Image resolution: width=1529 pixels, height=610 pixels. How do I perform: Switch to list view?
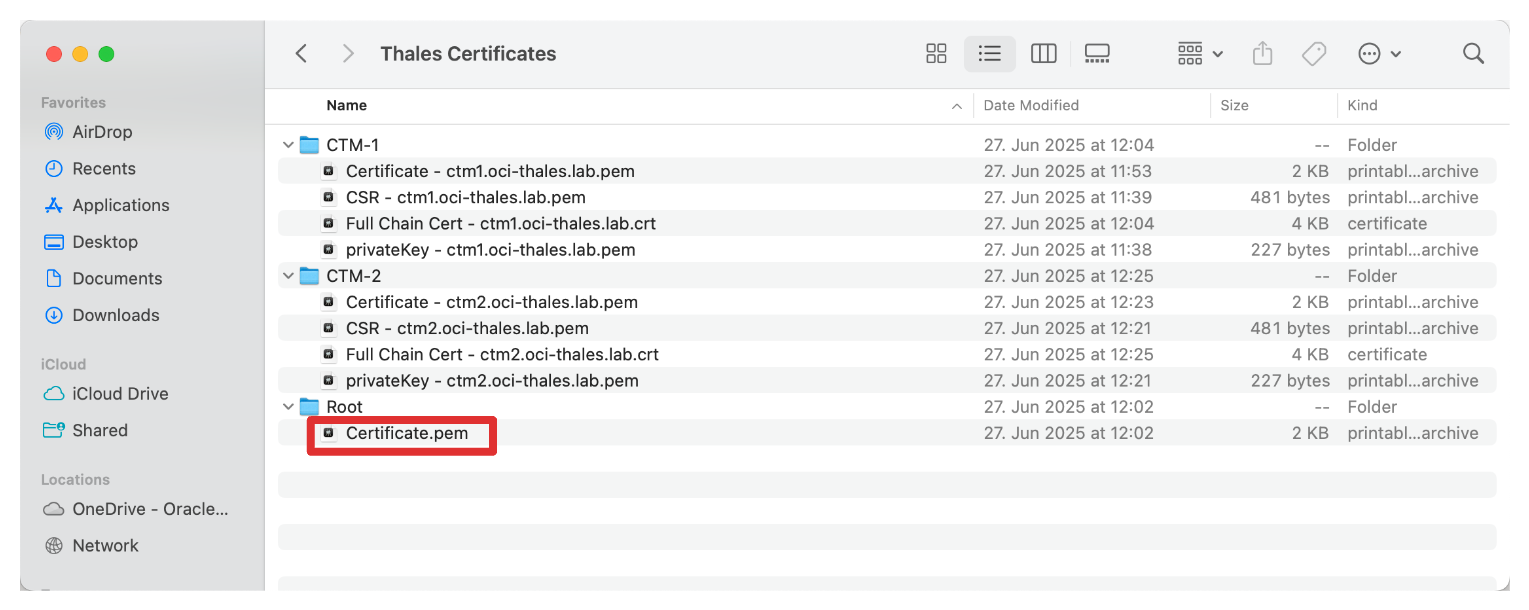pyautogui.click(x=989, y=54)
